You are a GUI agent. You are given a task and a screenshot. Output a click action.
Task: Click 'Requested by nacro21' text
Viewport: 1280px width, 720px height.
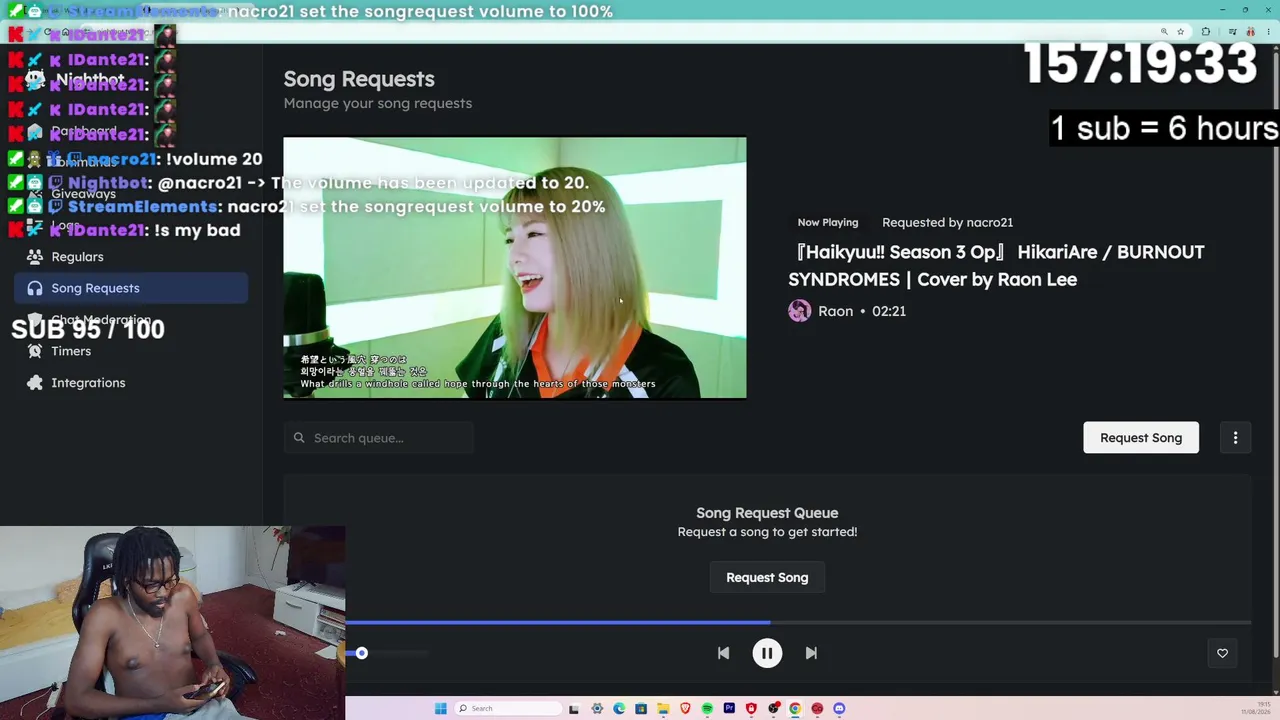[947, 222]
